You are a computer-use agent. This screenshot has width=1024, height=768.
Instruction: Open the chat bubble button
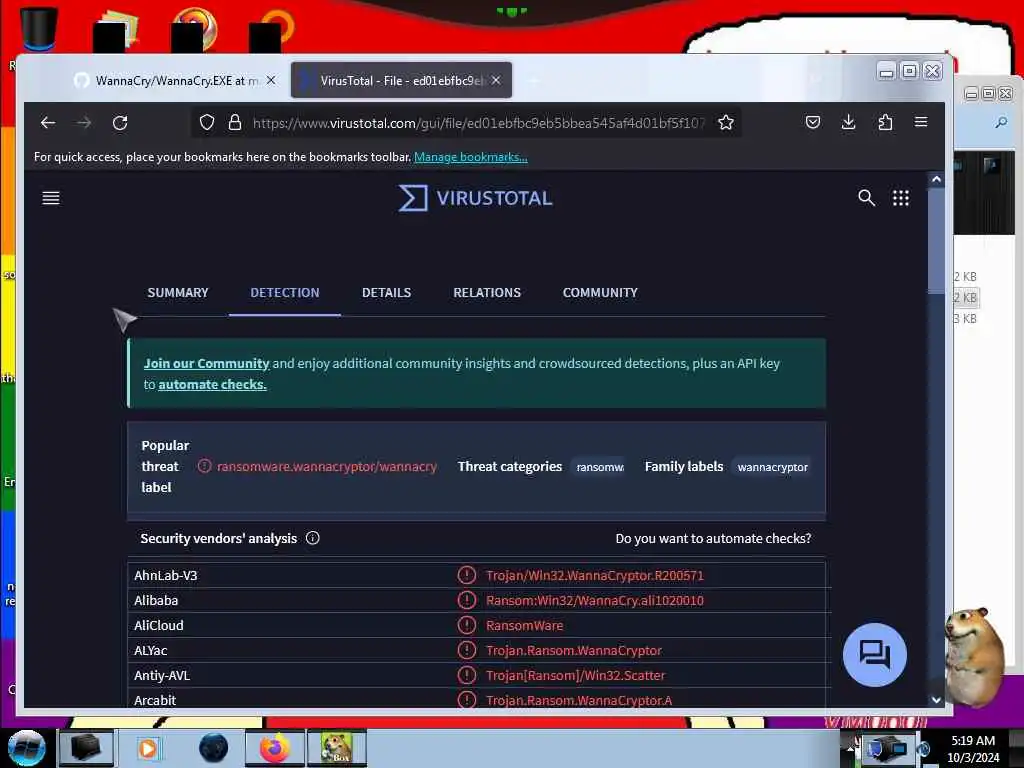pyautogui.click(x=874, y=654)
